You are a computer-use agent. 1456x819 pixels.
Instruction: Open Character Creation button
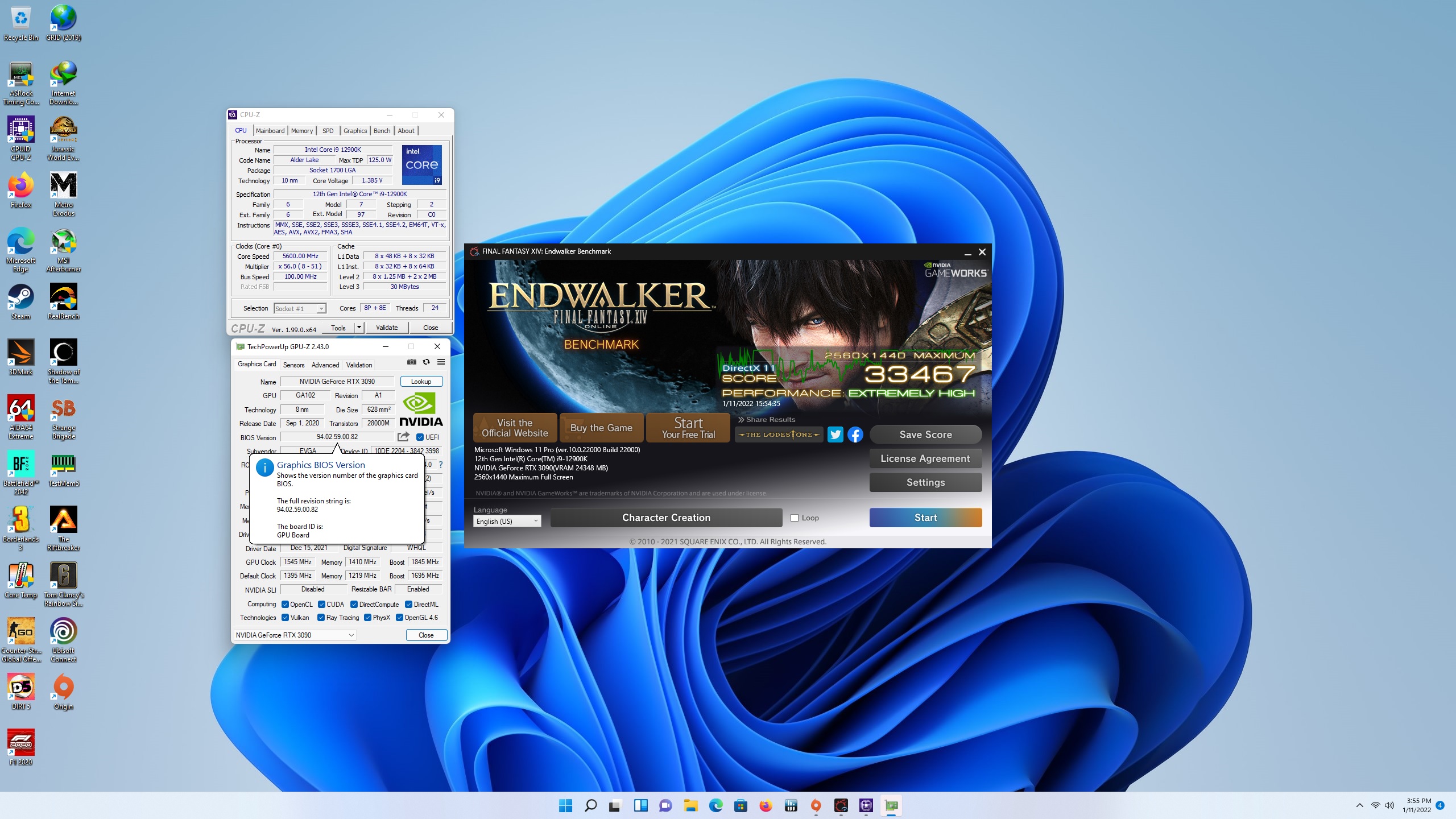[x=666, y=518]
